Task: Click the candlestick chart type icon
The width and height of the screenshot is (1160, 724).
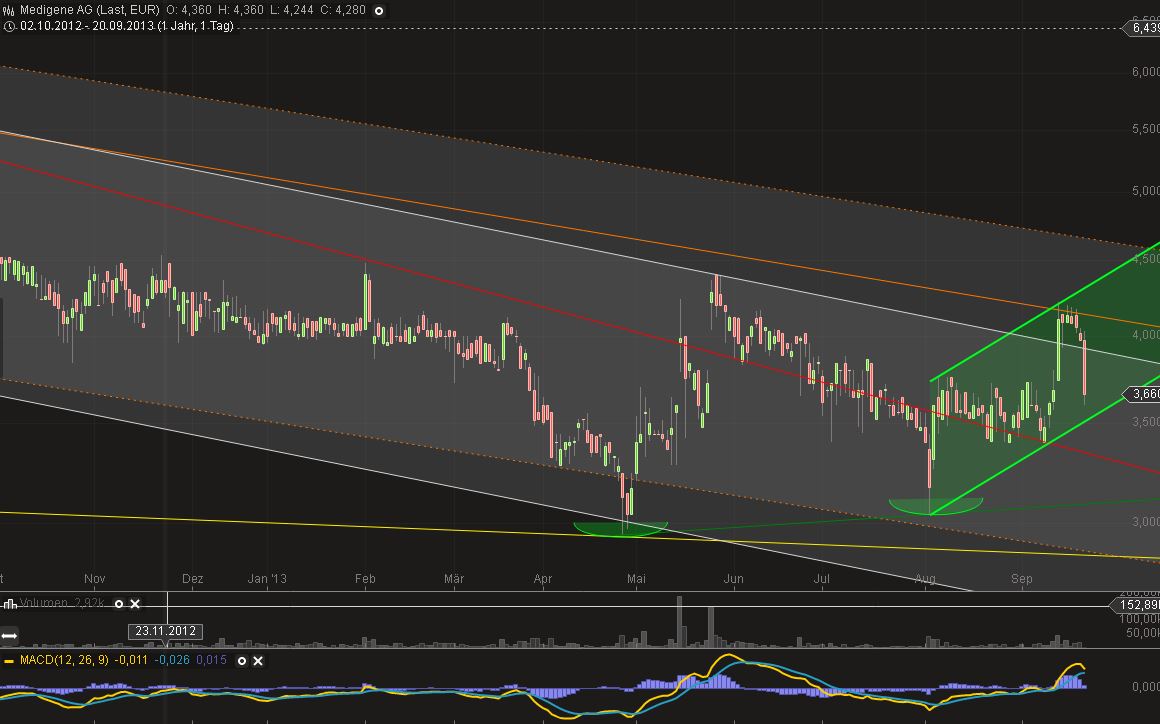Action: [9, 10]
